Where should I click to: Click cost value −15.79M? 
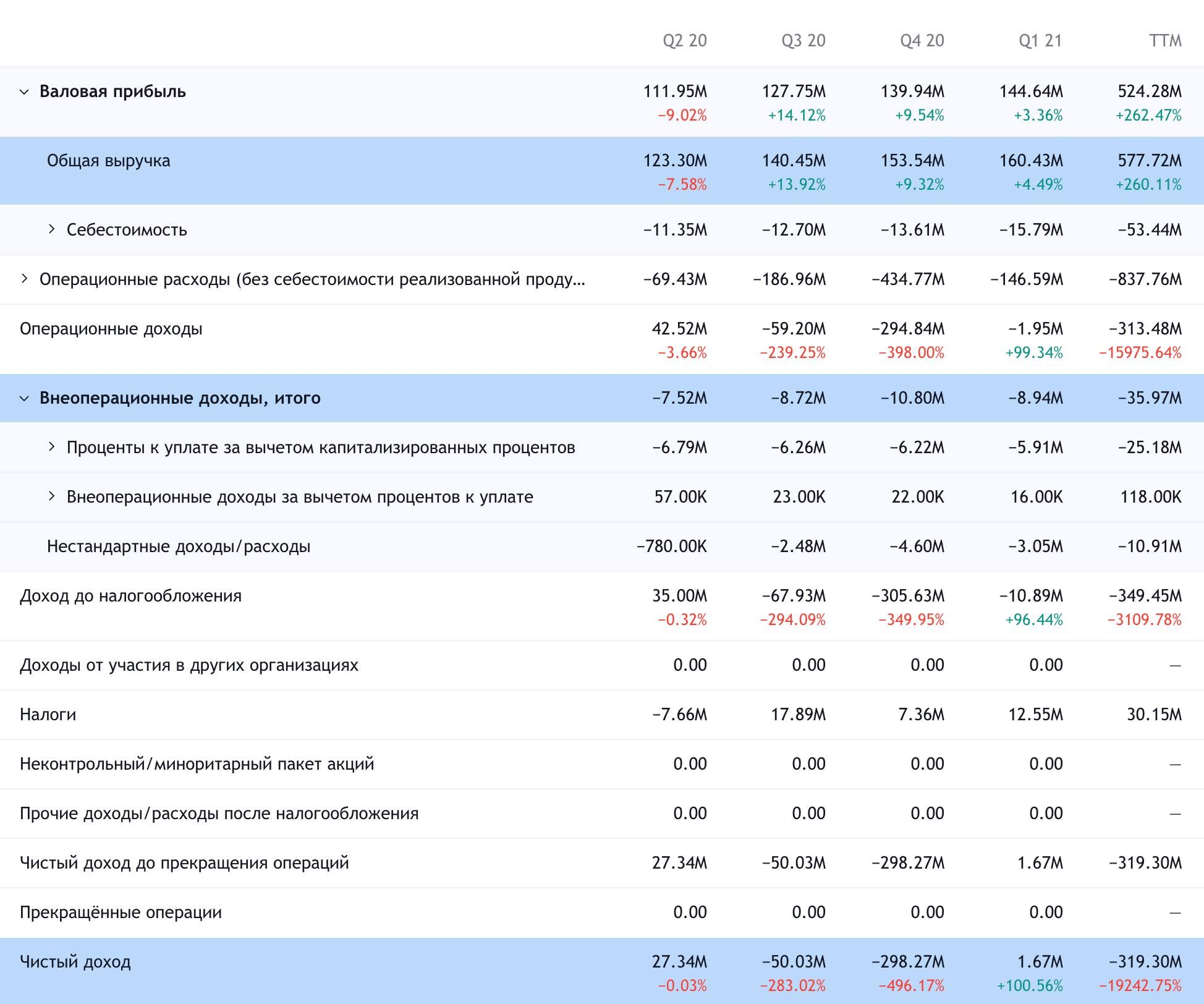coord(1031,230)
